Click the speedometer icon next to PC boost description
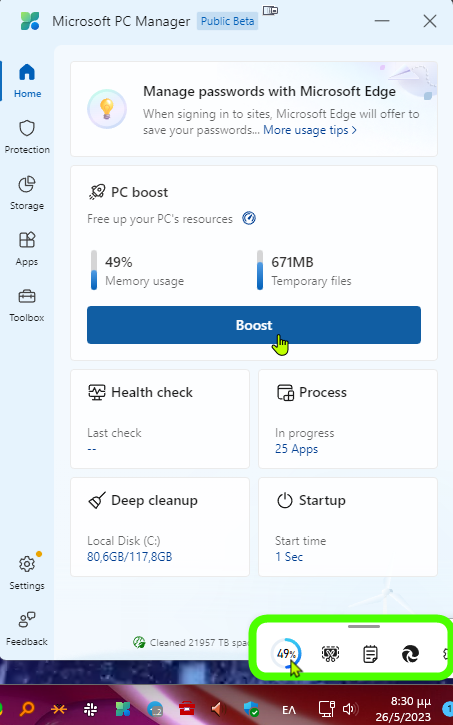This screenshot has height=725, width=453. [249, 218]
